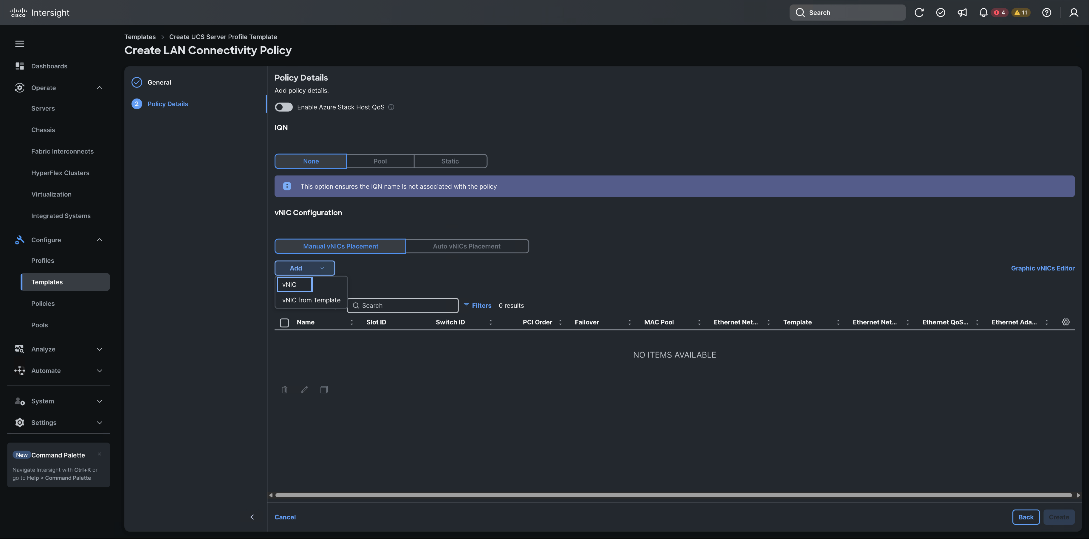Open Policies under Configure

point(43,304)
